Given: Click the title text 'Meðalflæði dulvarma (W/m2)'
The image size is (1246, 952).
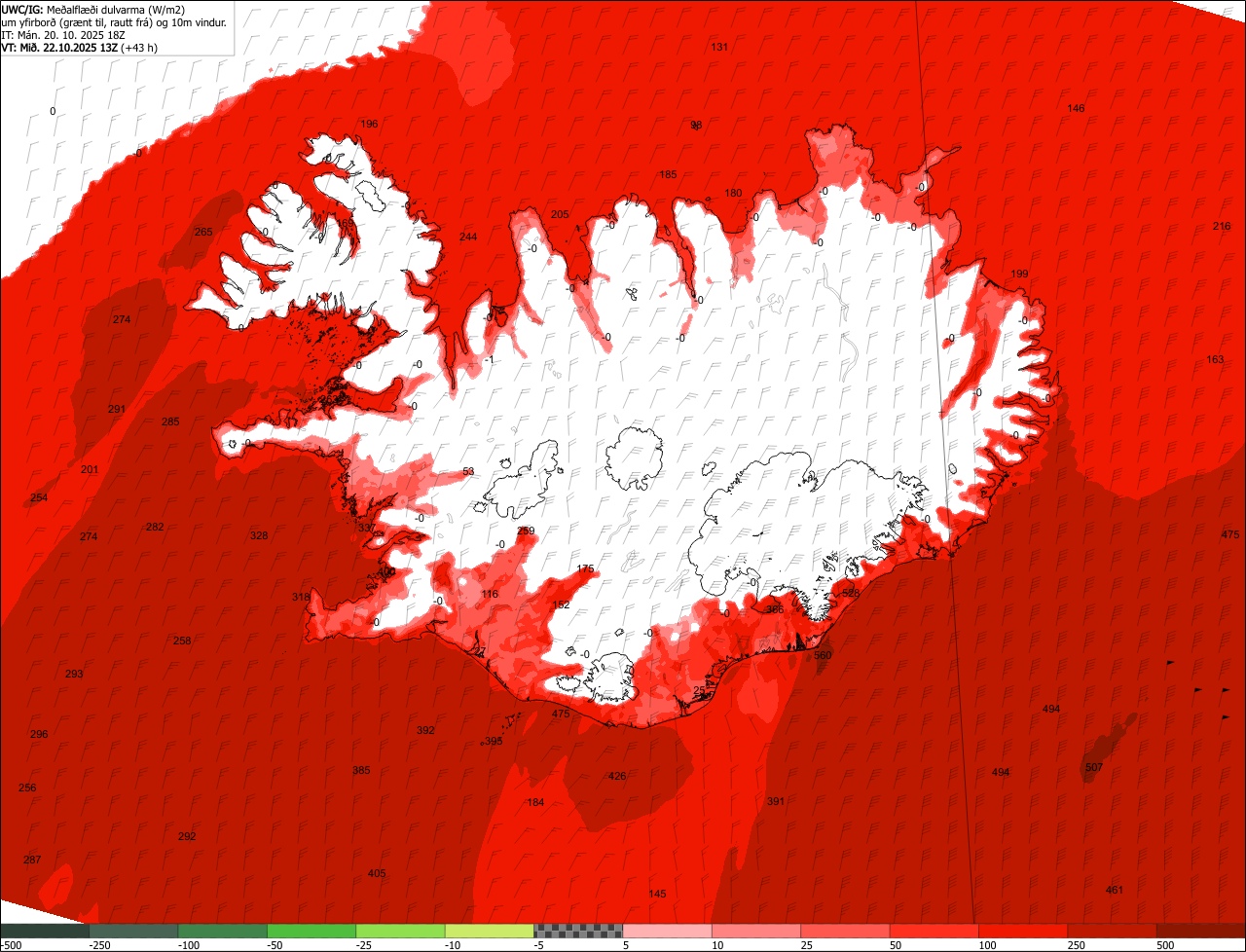Looking at the screenshot, I should (116, 10).
